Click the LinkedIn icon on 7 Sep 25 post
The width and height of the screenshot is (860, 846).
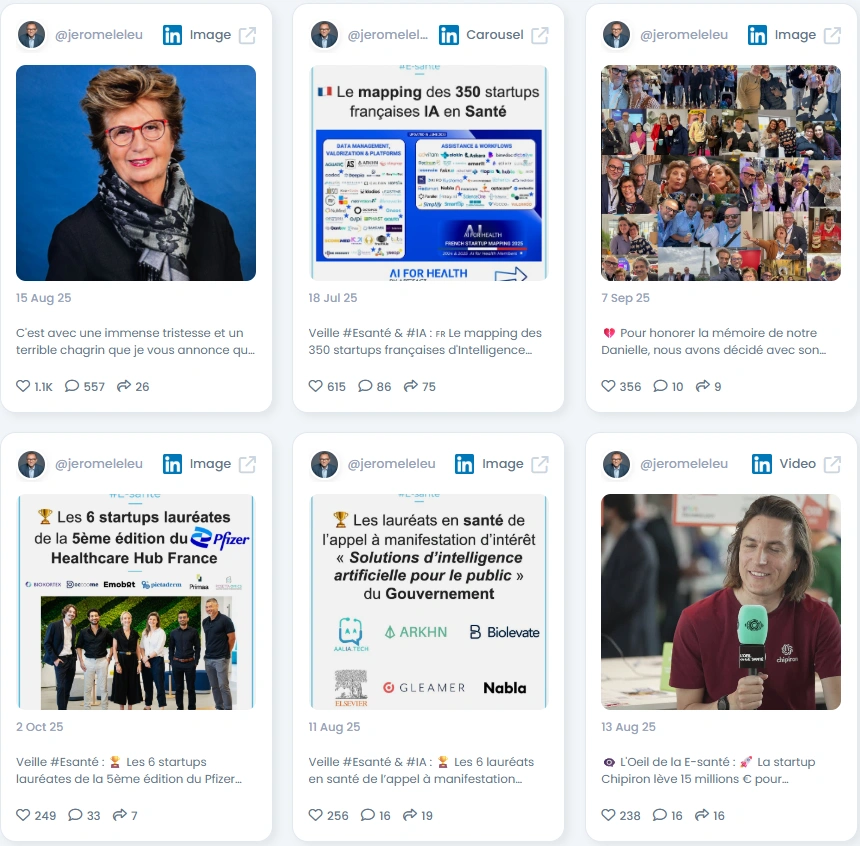pos(757,35)
